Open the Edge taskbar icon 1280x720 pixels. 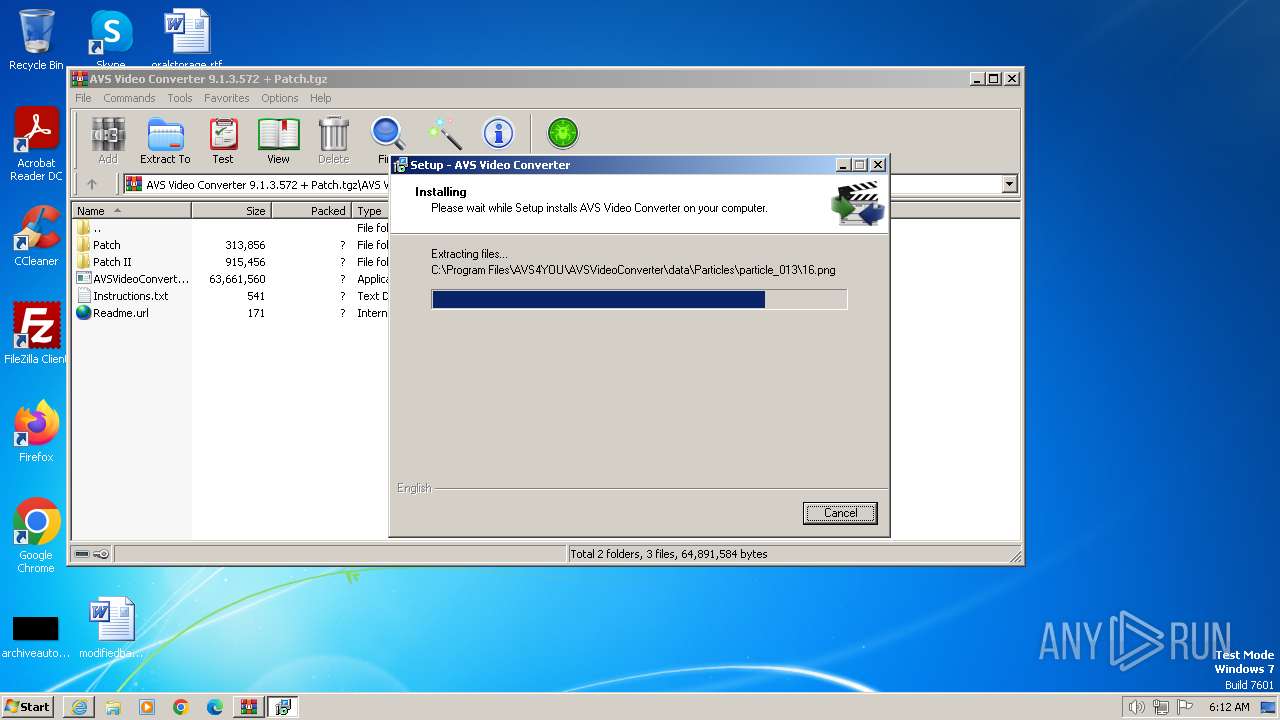click(x=215, y=707)
